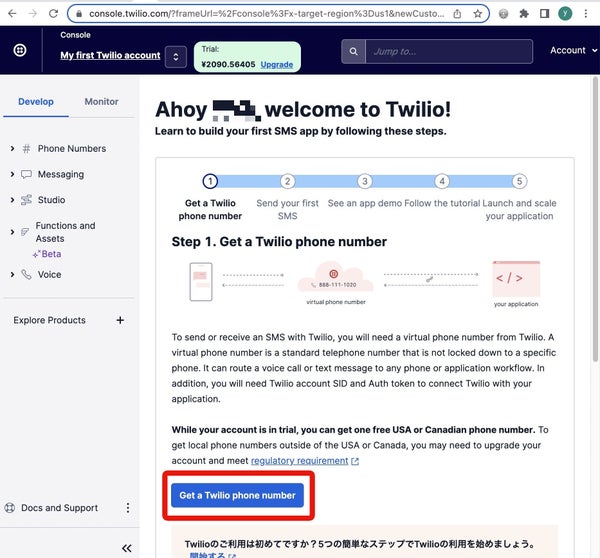Go to step 3 See an app demo
600x558 pixels.
365,181
